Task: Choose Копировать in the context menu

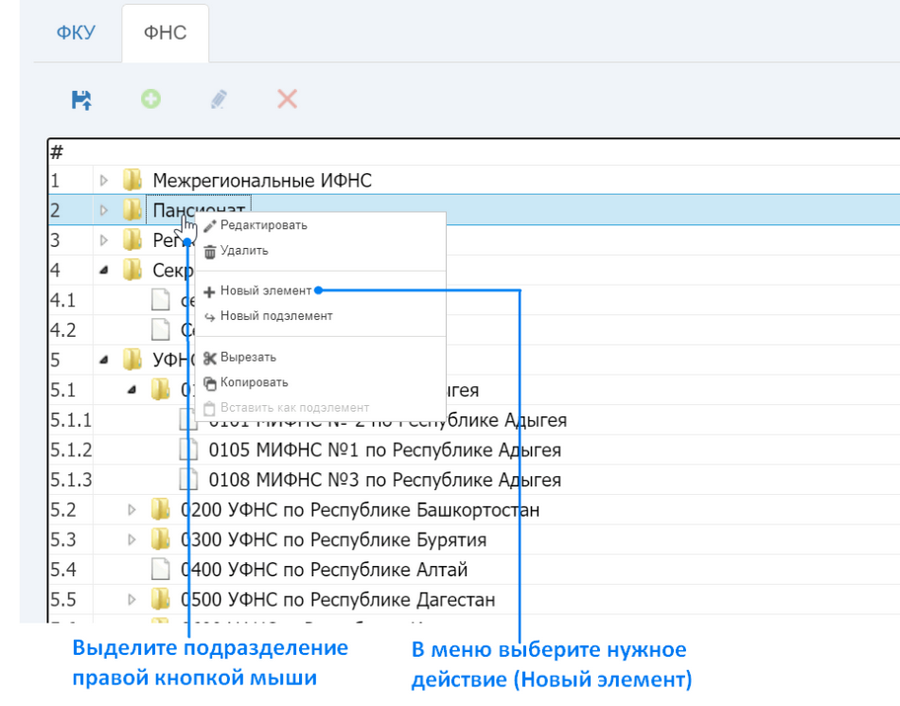Action: [254, 382]
